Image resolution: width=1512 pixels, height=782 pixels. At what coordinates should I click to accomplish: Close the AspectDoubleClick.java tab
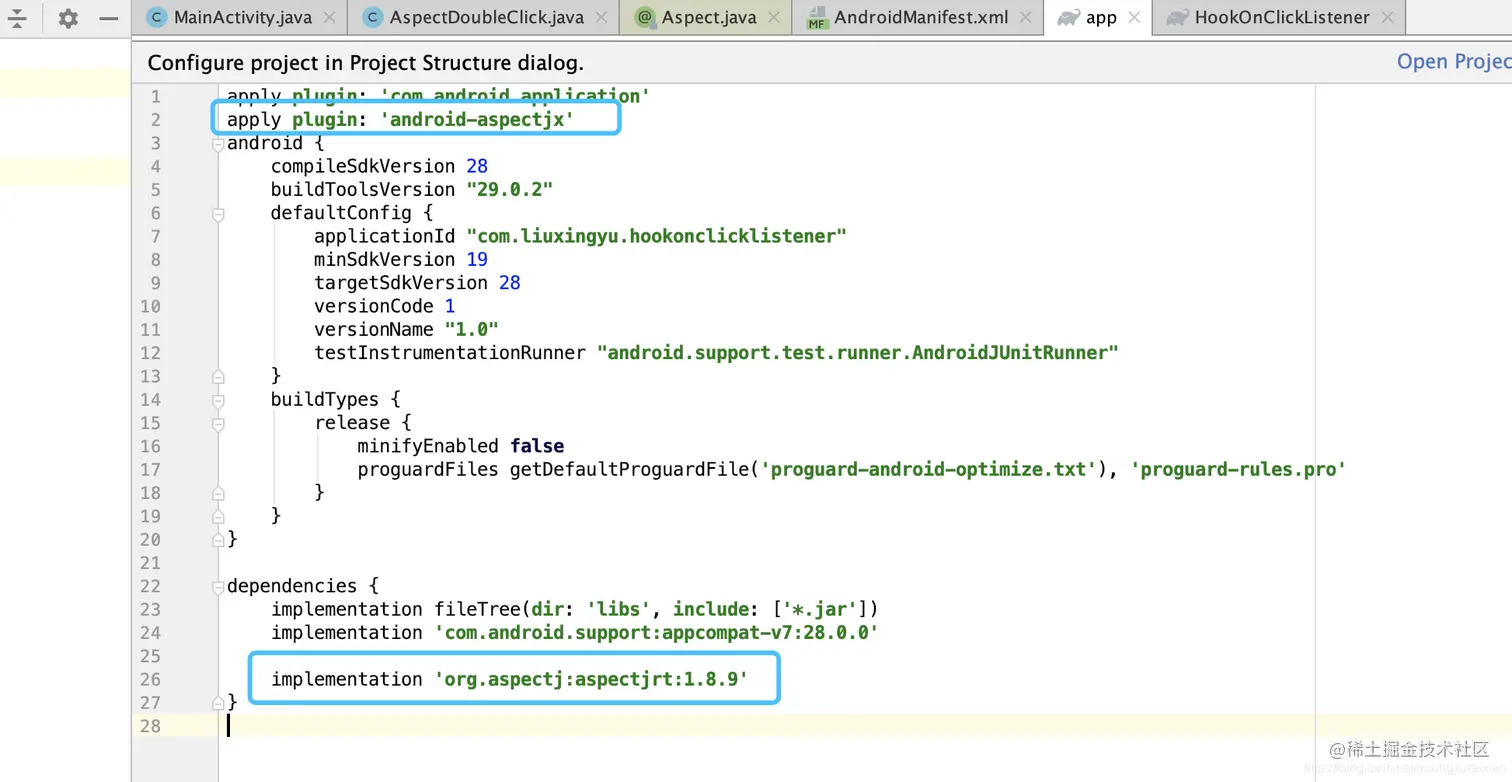point(601,18)
